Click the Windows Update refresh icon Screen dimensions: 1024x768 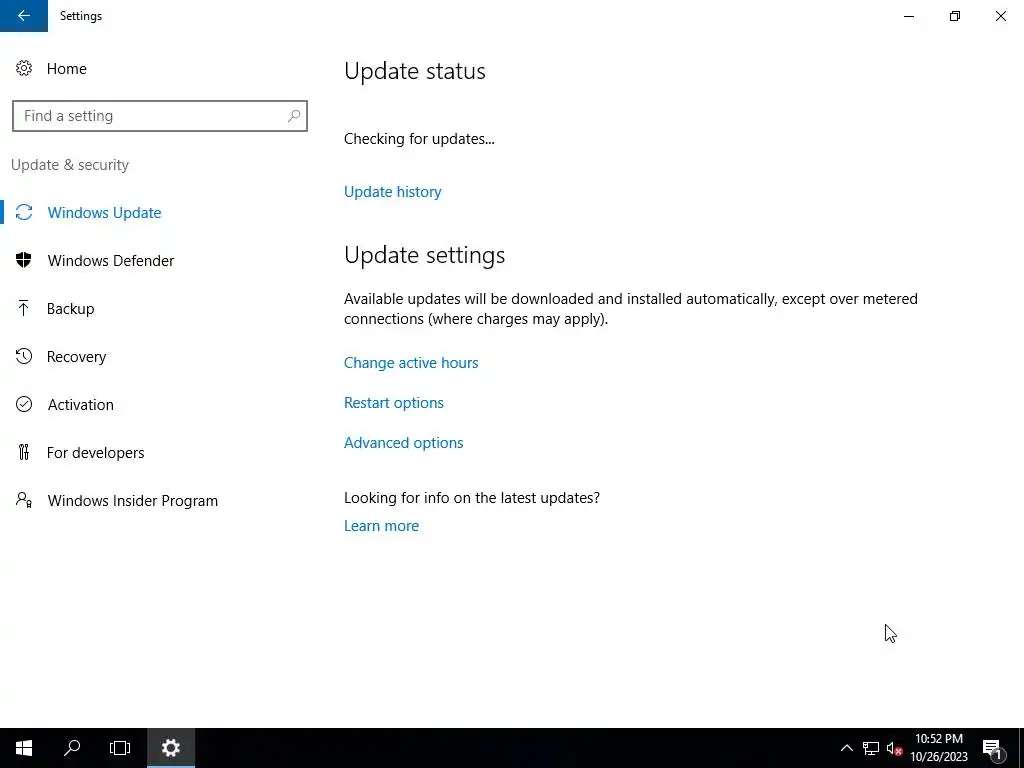[x=24, y=212]
